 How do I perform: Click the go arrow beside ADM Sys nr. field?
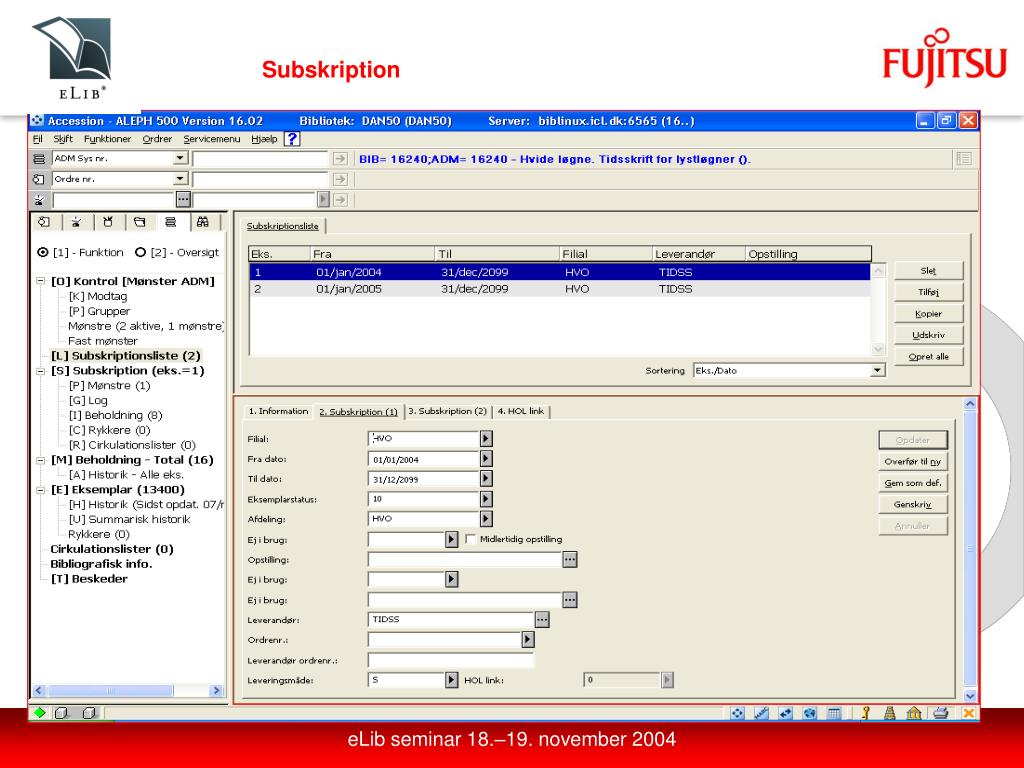340,159
